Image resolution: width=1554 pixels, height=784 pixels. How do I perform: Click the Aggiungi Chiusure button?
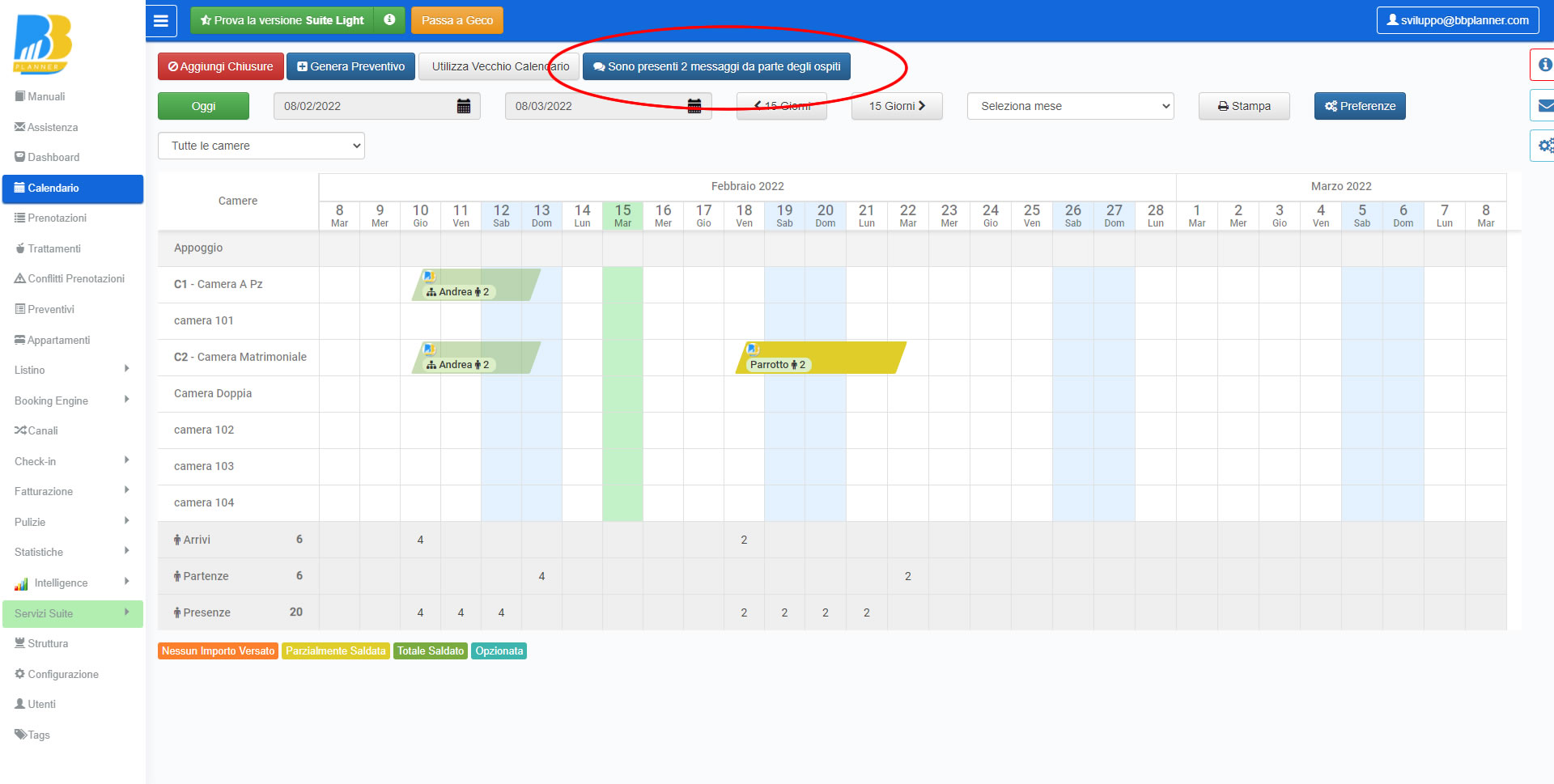[x=220, y=66]
